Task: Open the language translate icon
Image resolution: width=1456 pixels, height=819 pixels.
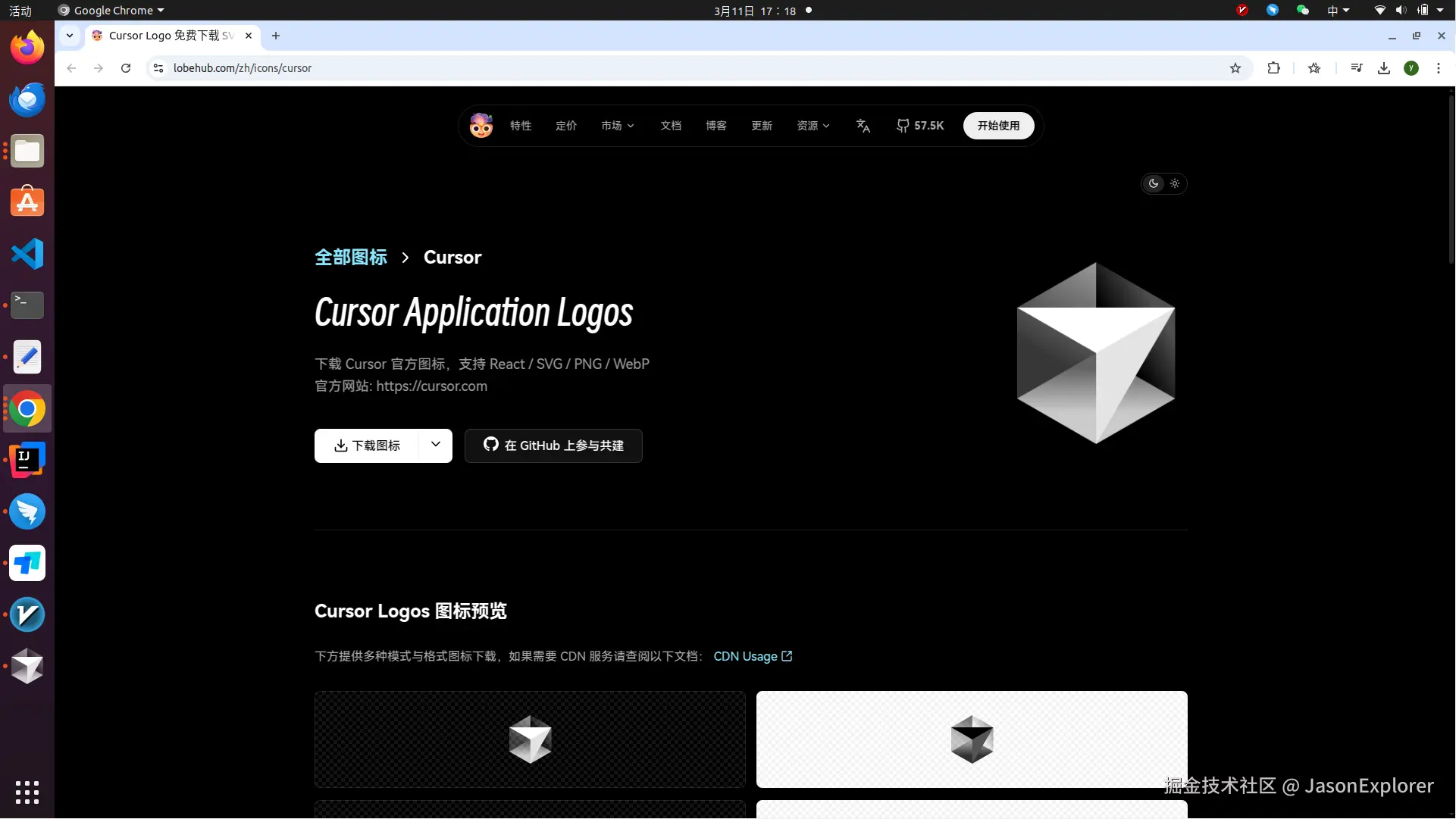Action: [863, 126]
